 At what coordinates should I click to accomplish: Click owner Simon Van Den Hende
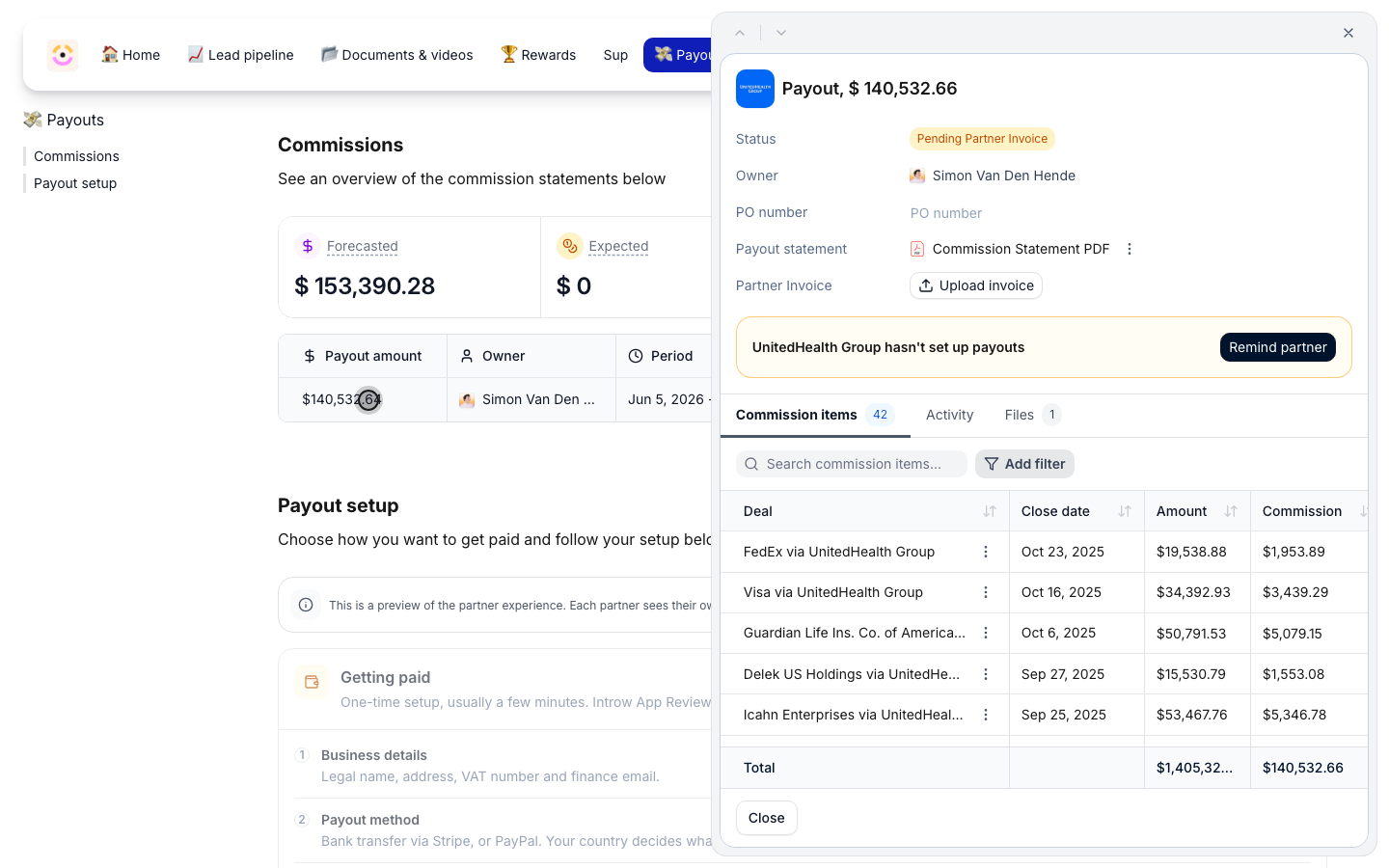(993, 176)
